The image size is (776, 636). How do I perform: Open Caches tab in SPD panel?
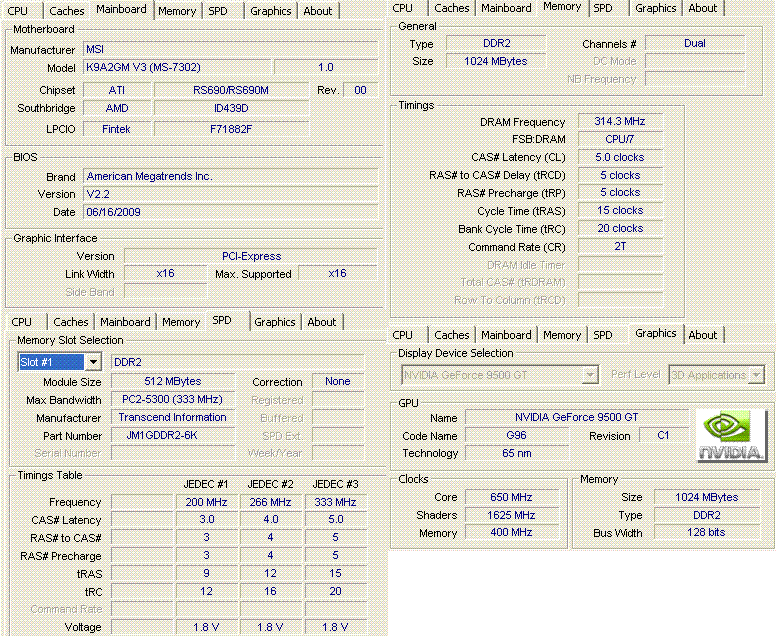[x=71, y=322]
